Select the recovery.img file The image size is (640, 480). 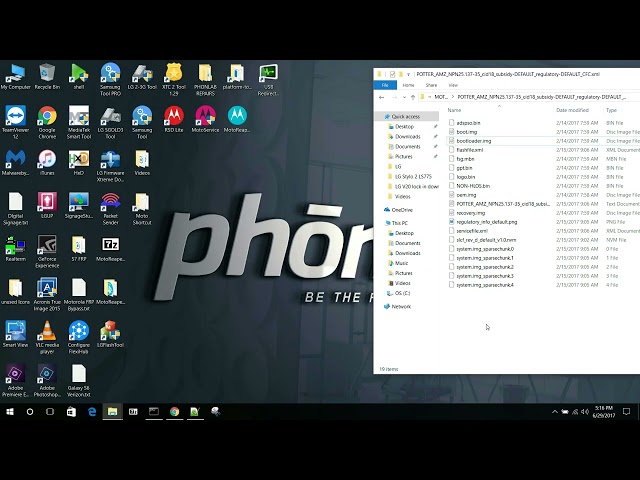pos(471,213)
